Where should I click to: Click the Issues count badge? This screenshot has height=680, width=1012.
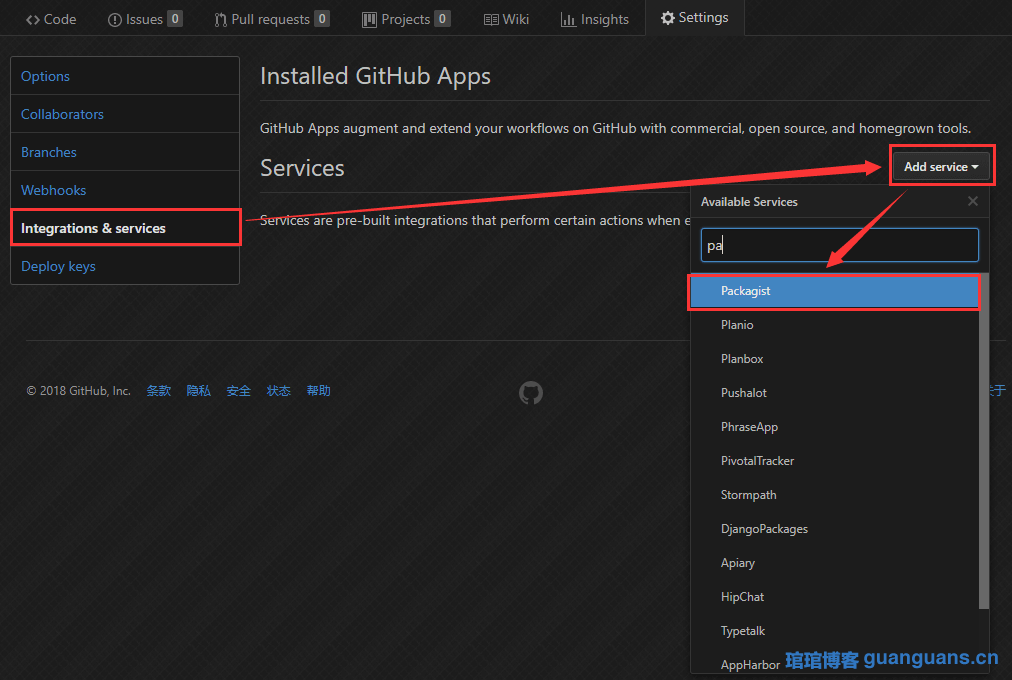[175, 19]
